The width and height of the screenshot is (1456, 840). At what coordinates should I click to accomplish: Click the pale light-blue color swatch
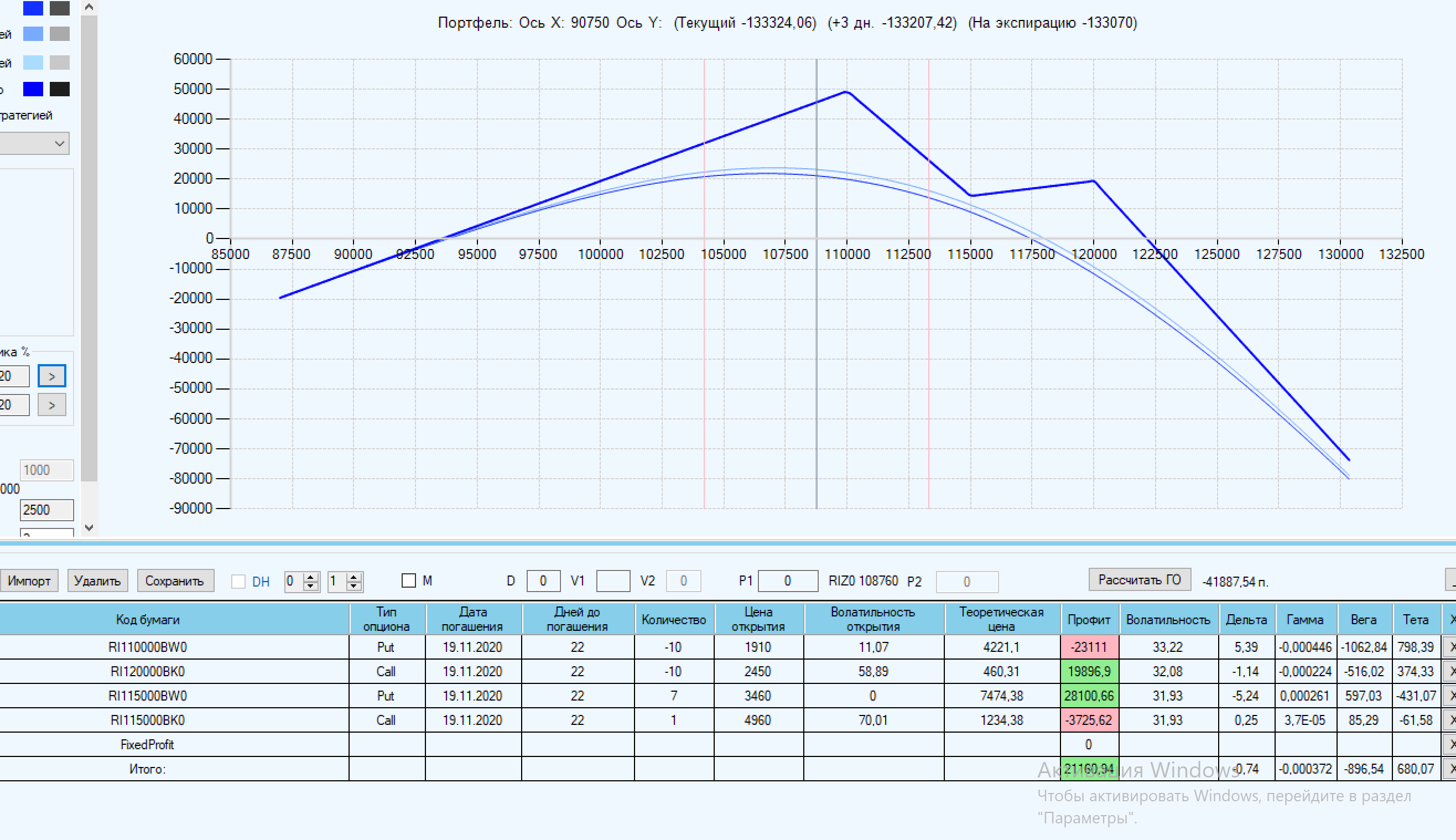click(x=33, y=62)
